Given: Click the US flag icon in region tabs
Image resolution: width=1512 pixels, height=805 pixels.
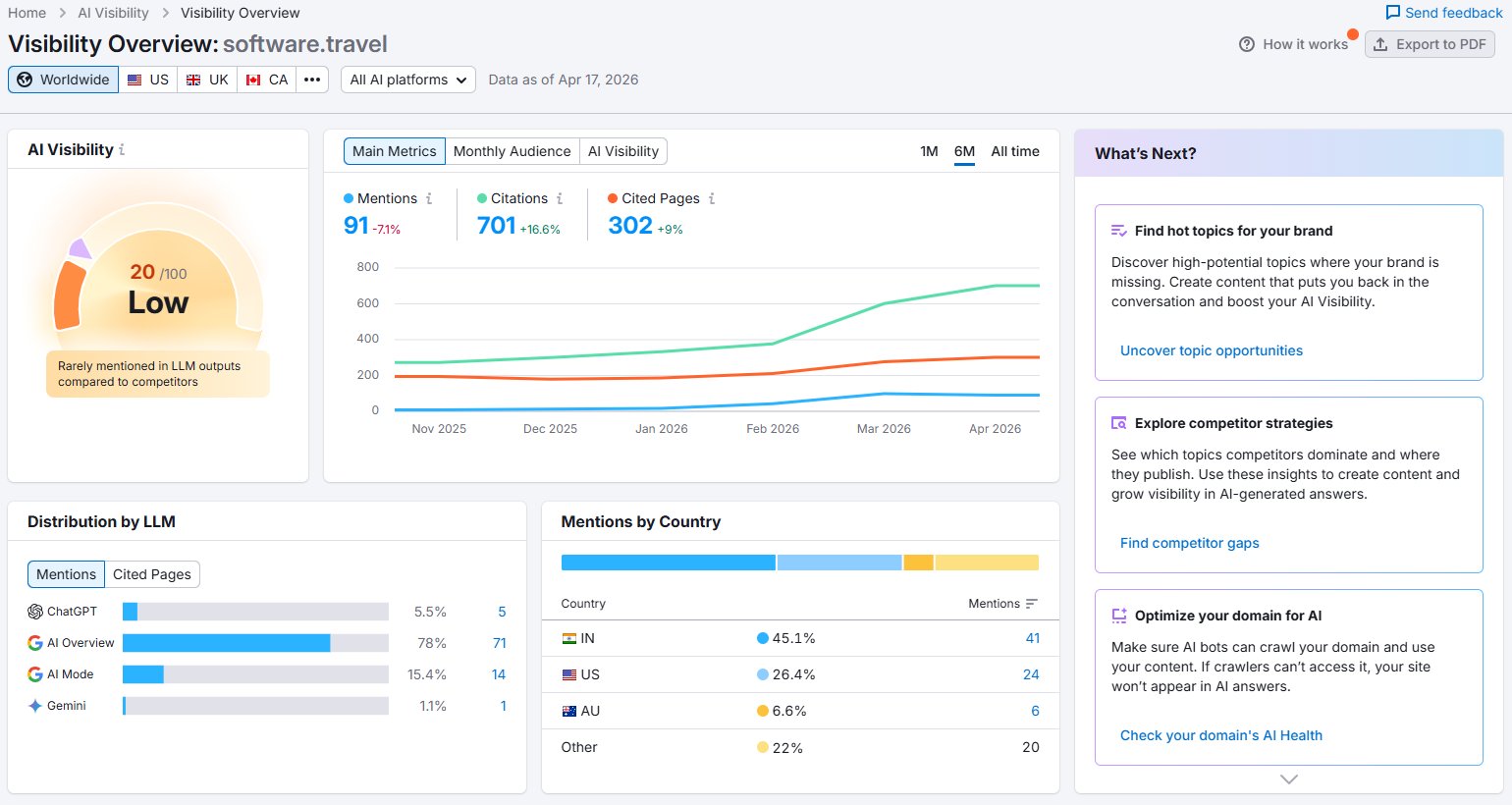Looking at the screenshot, I should (x=135, y=80).
